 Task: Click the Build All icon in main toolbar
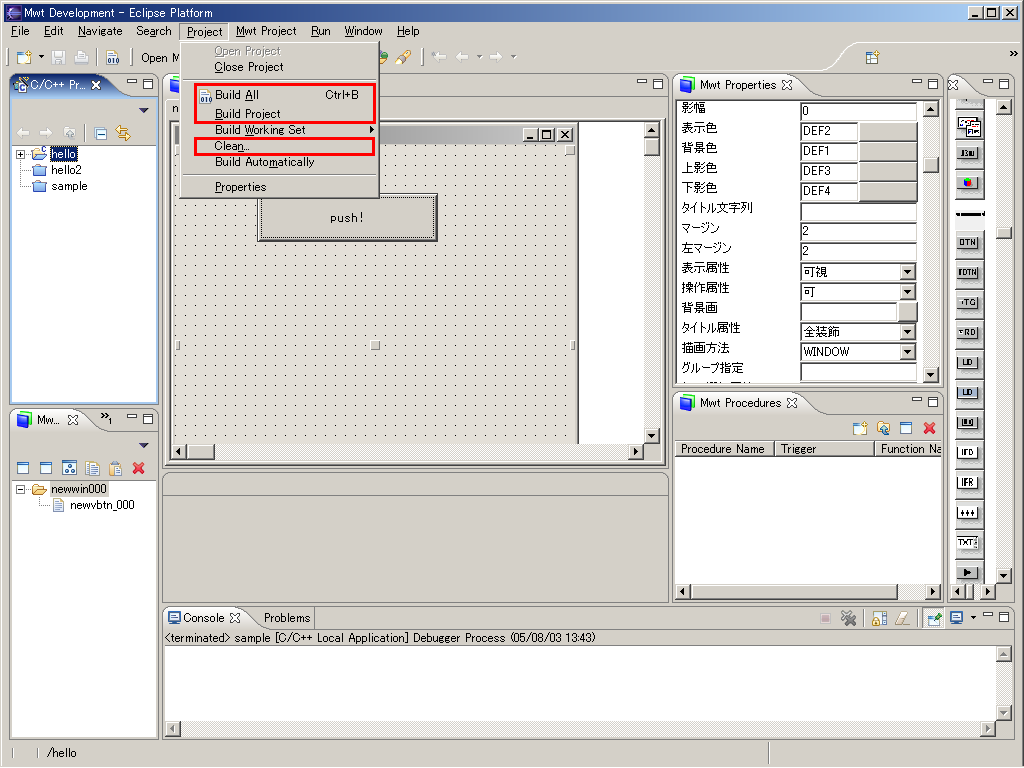pos(113,57)
